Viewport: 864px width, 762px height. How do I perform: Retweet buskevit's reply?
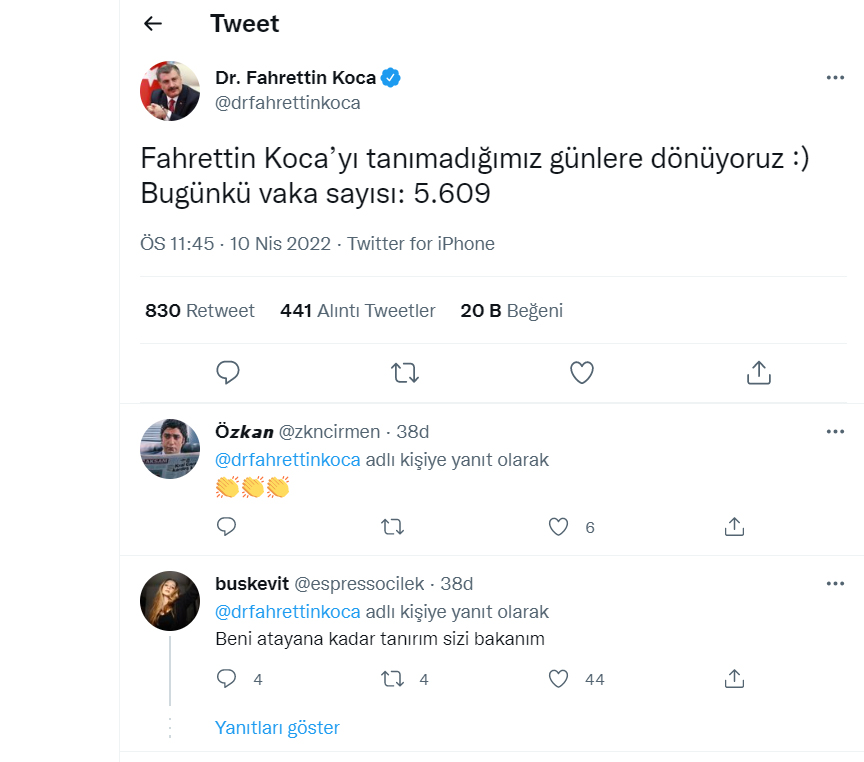click(x=393, y=679)
